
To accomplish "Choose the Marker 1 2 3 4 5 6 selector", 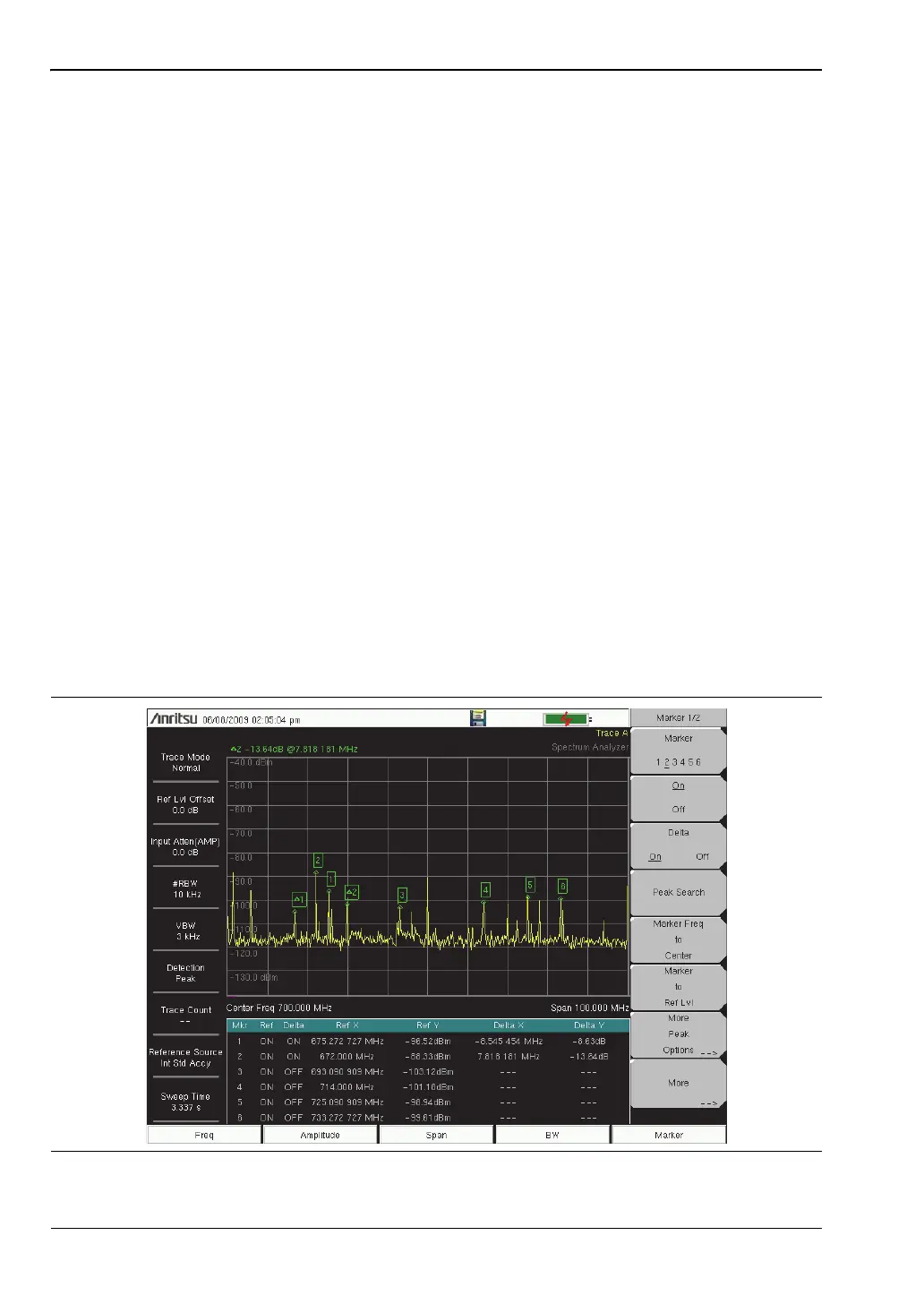I will [678, 751].
